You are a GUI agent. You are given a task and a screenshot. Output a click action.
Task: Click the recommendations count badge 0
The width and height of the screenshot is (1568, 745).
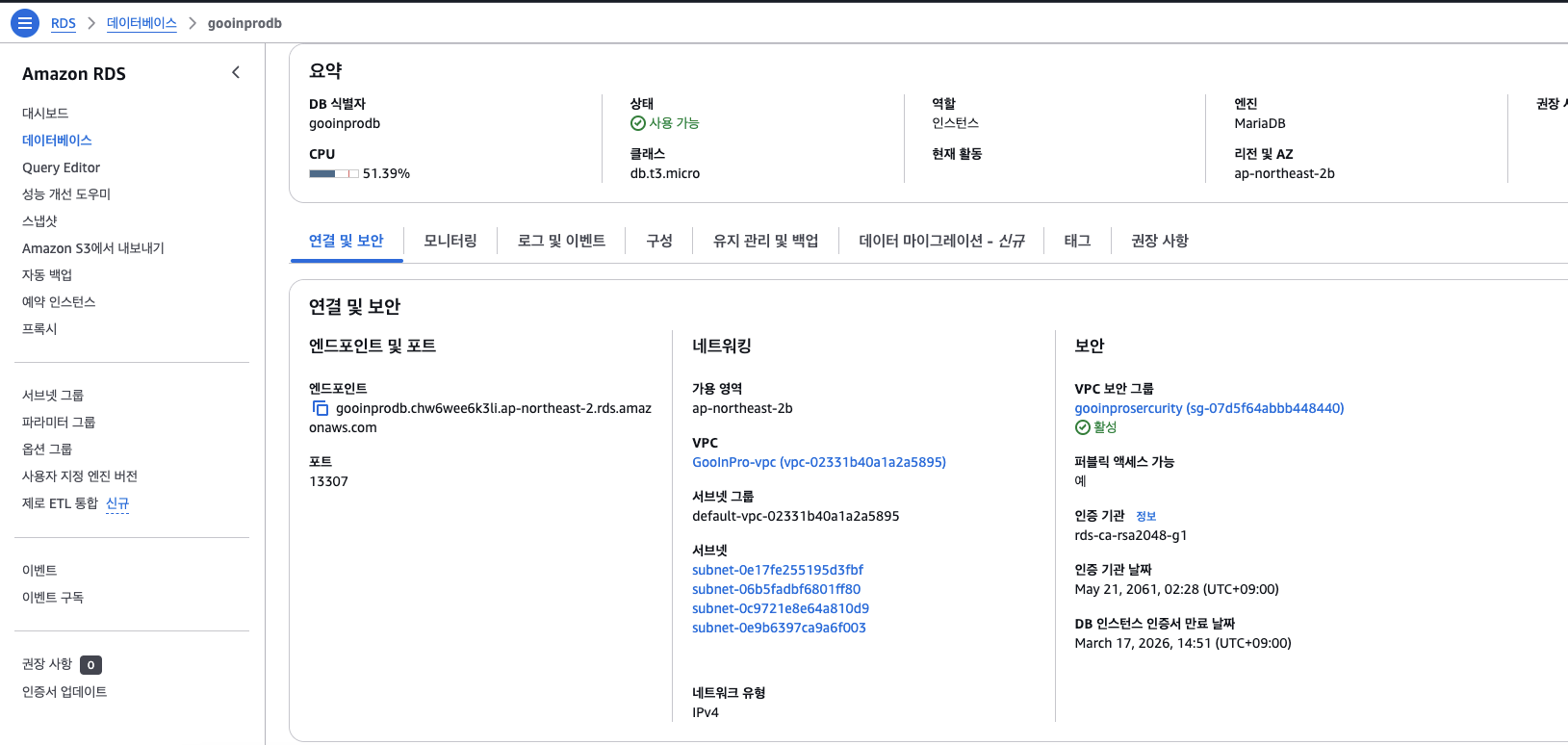(91, 665)
